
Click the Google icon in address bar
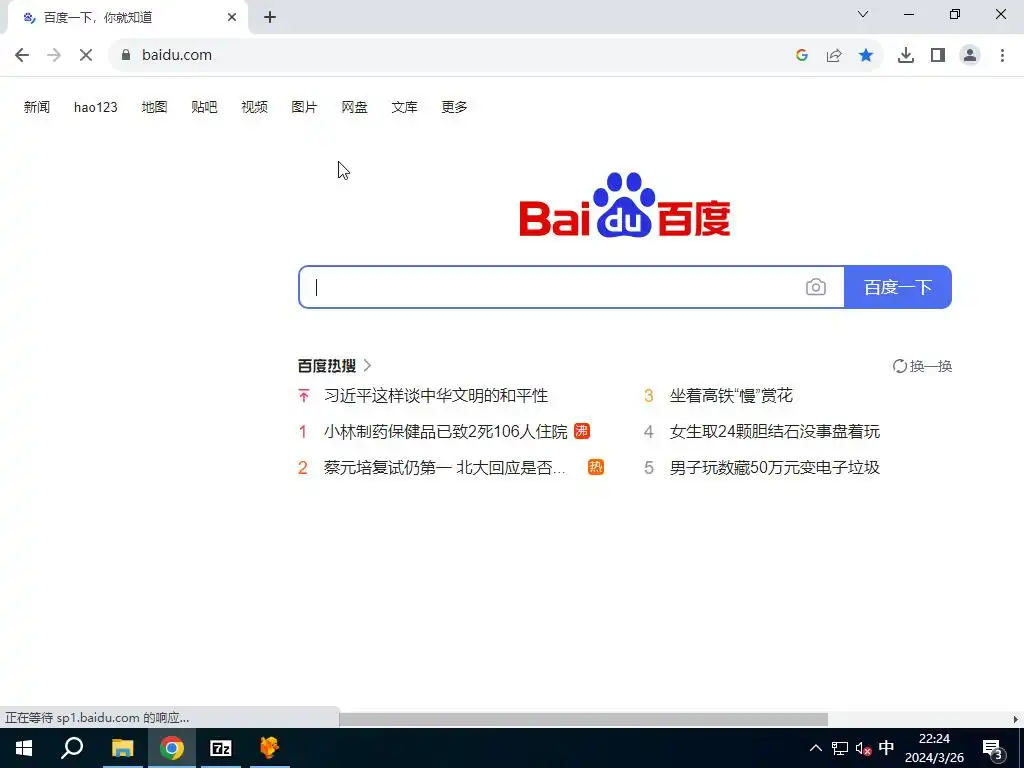tap(802, 55)
